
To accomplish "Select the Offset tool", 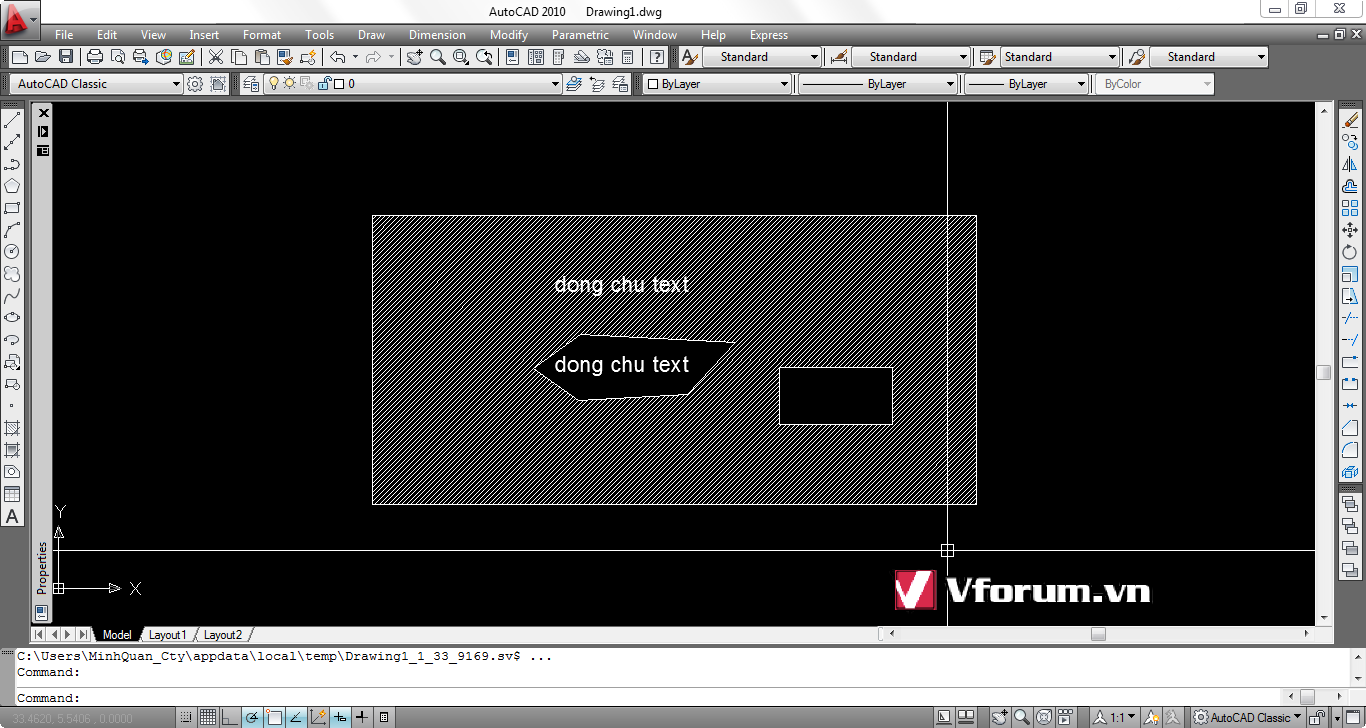I will [1350, 186].
